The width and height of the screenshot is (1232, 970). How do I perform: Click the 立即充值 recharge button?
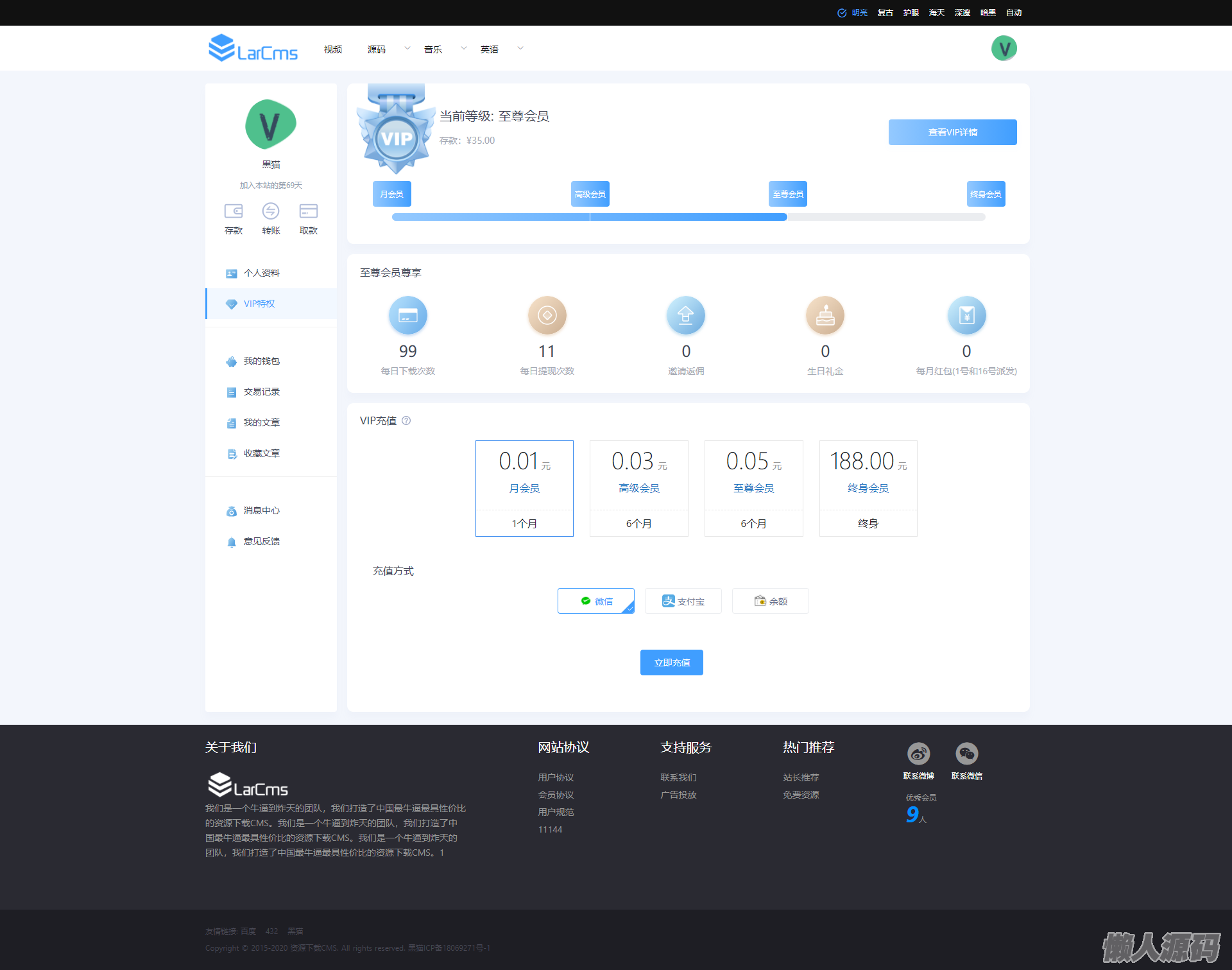point(672,663)
